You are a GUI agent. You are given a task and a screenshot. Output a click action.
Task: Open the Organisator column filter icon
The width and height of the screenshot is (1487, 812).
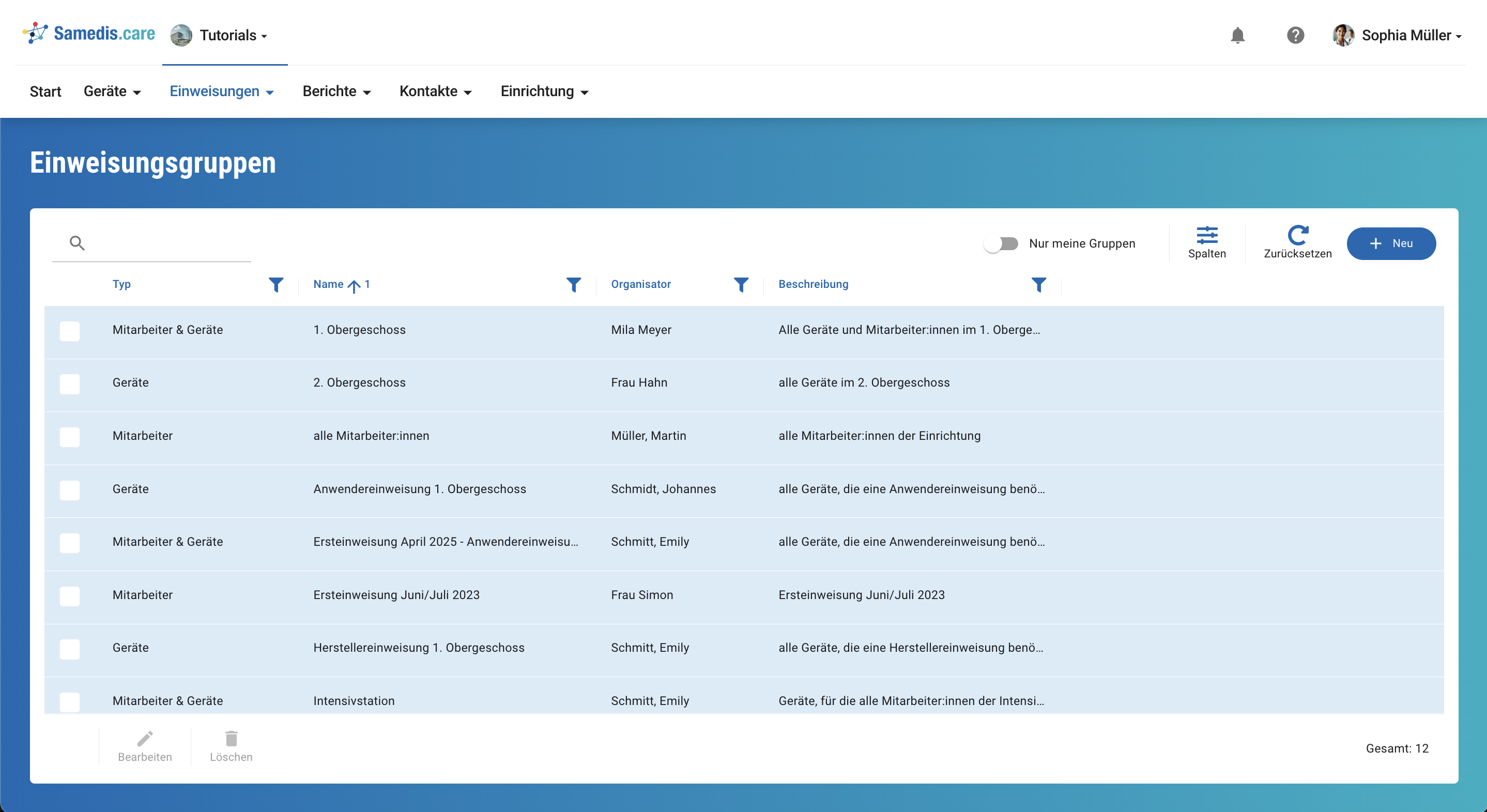tap(741, 284)
